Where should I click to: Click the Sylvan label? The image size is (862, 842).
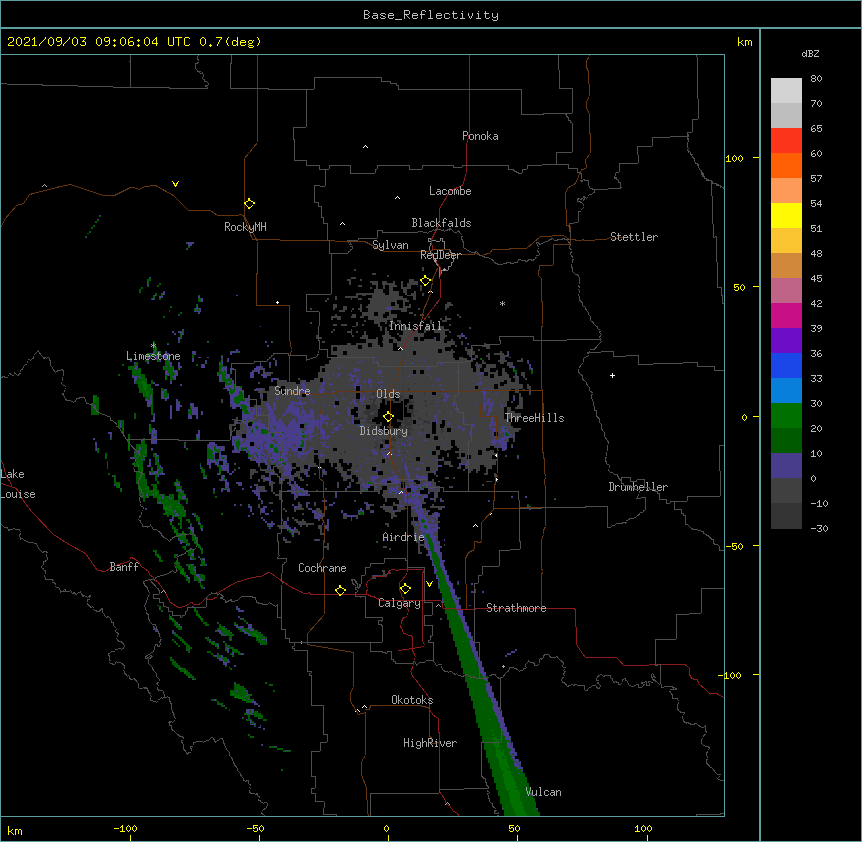[390, 245]
